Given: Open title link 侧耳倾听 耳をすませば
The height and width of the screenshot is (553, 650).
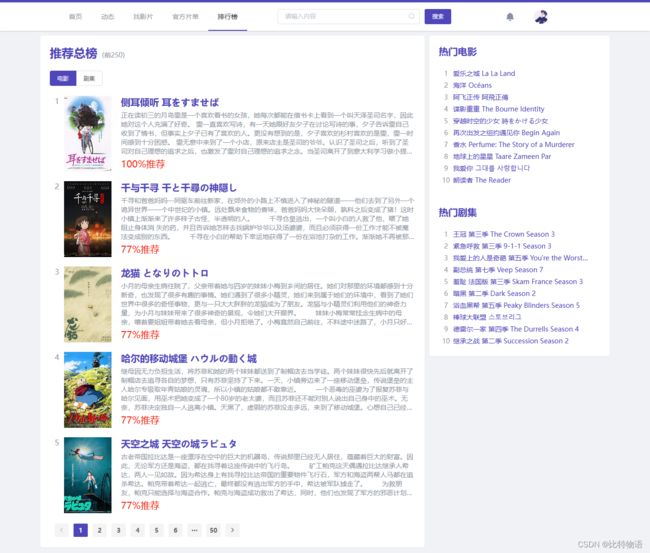Looking at the screenshot, I should pos(170,102).
